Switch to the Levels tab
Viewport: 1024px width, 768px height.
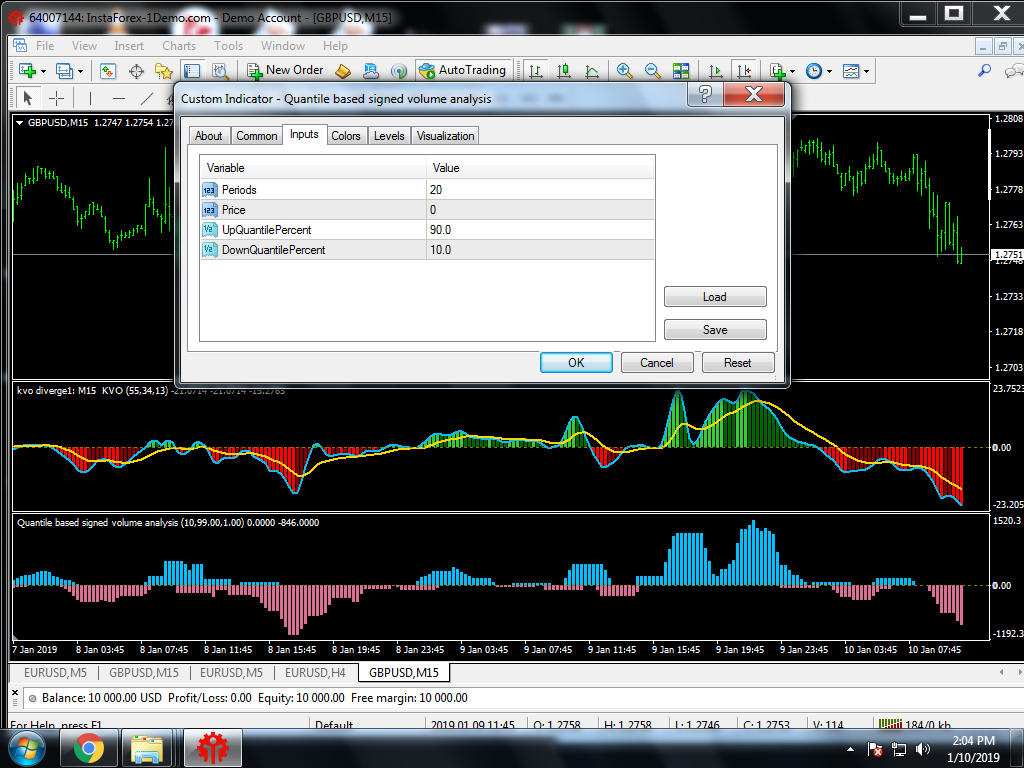(x=389, y=136)
